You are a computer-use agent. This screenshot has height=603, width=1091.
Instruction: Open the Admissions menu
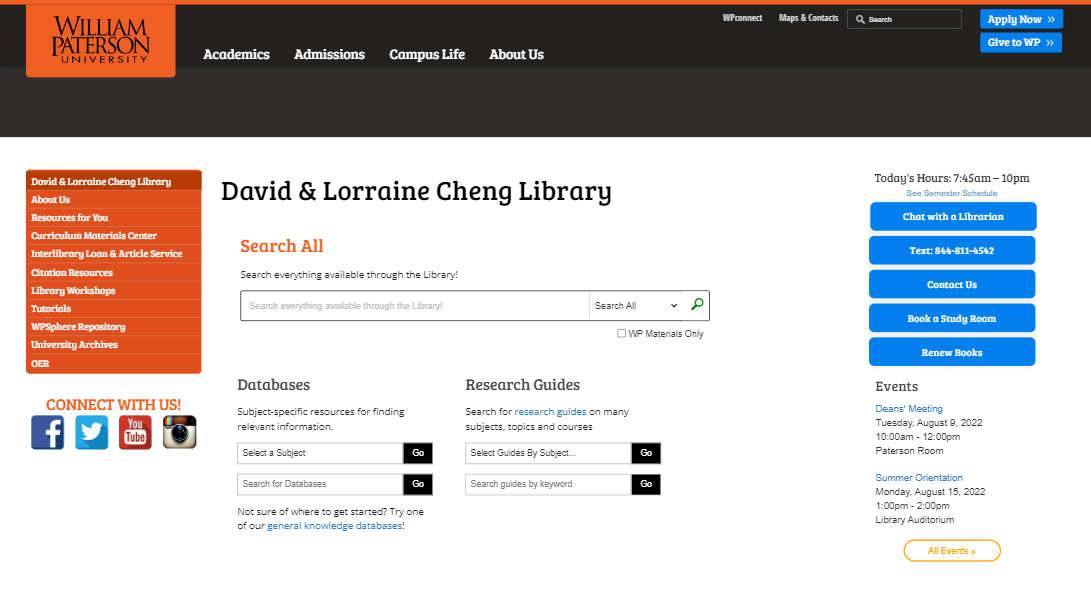pos(329,54)
